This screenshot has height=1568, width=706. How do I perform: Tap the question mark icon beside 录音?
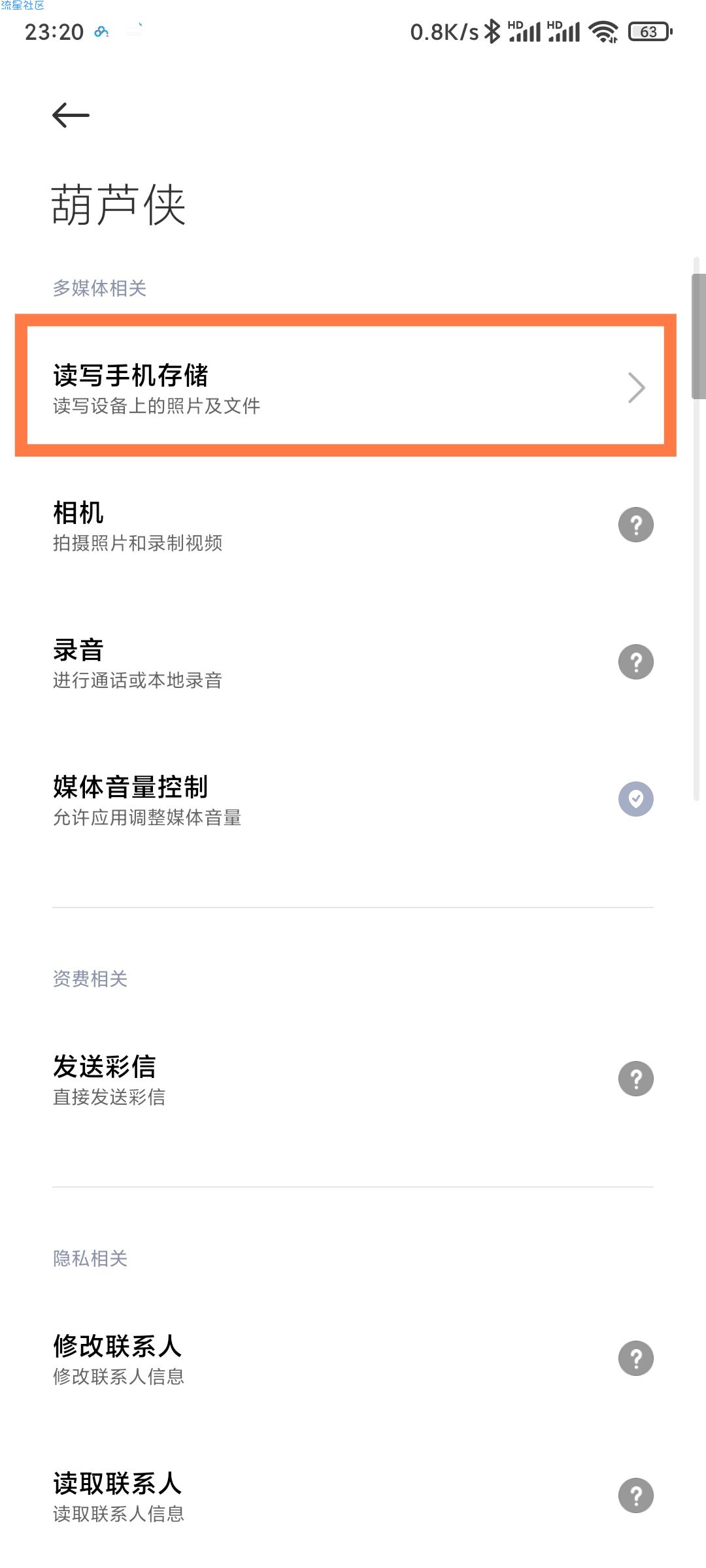click(636, 662)
